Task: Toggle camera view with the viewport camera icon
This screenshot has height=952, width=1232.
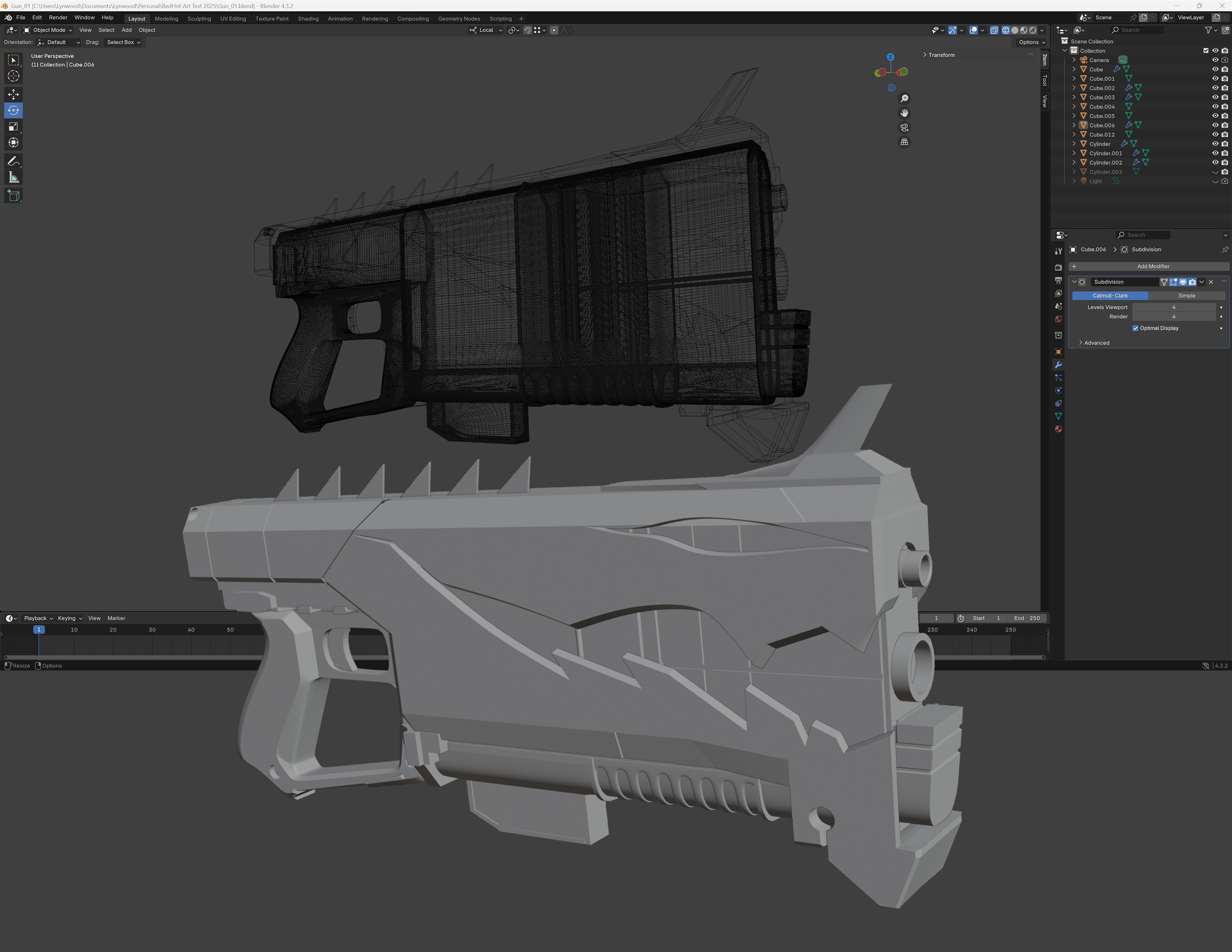Action: [904, 127]
